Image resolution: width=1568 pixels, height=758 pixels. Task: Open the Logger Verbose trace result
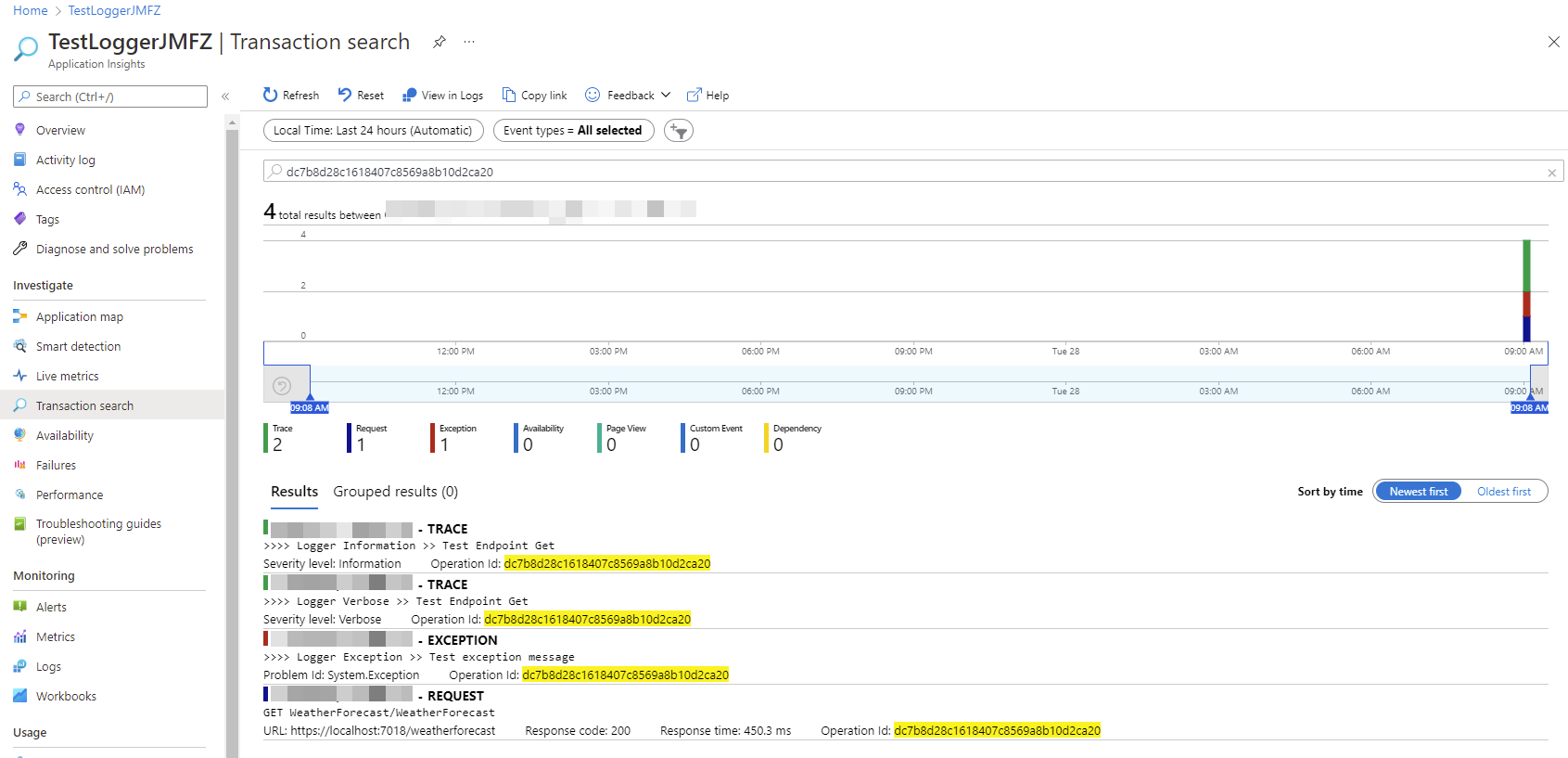pyautogui.click(x=905, y=602)
